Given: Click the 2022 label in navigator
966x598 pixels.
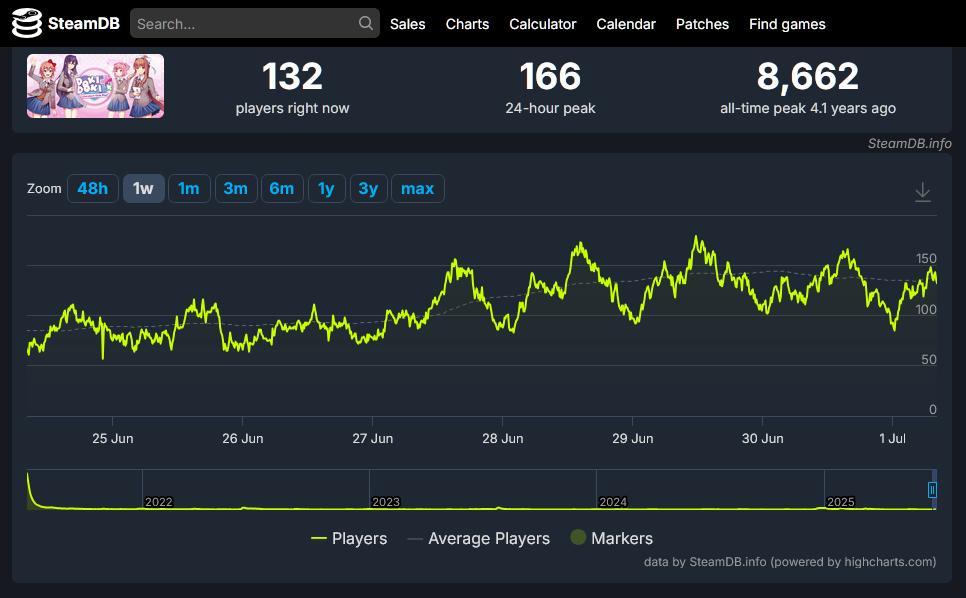Looking at the screenshot, I should tap(158, 502).
